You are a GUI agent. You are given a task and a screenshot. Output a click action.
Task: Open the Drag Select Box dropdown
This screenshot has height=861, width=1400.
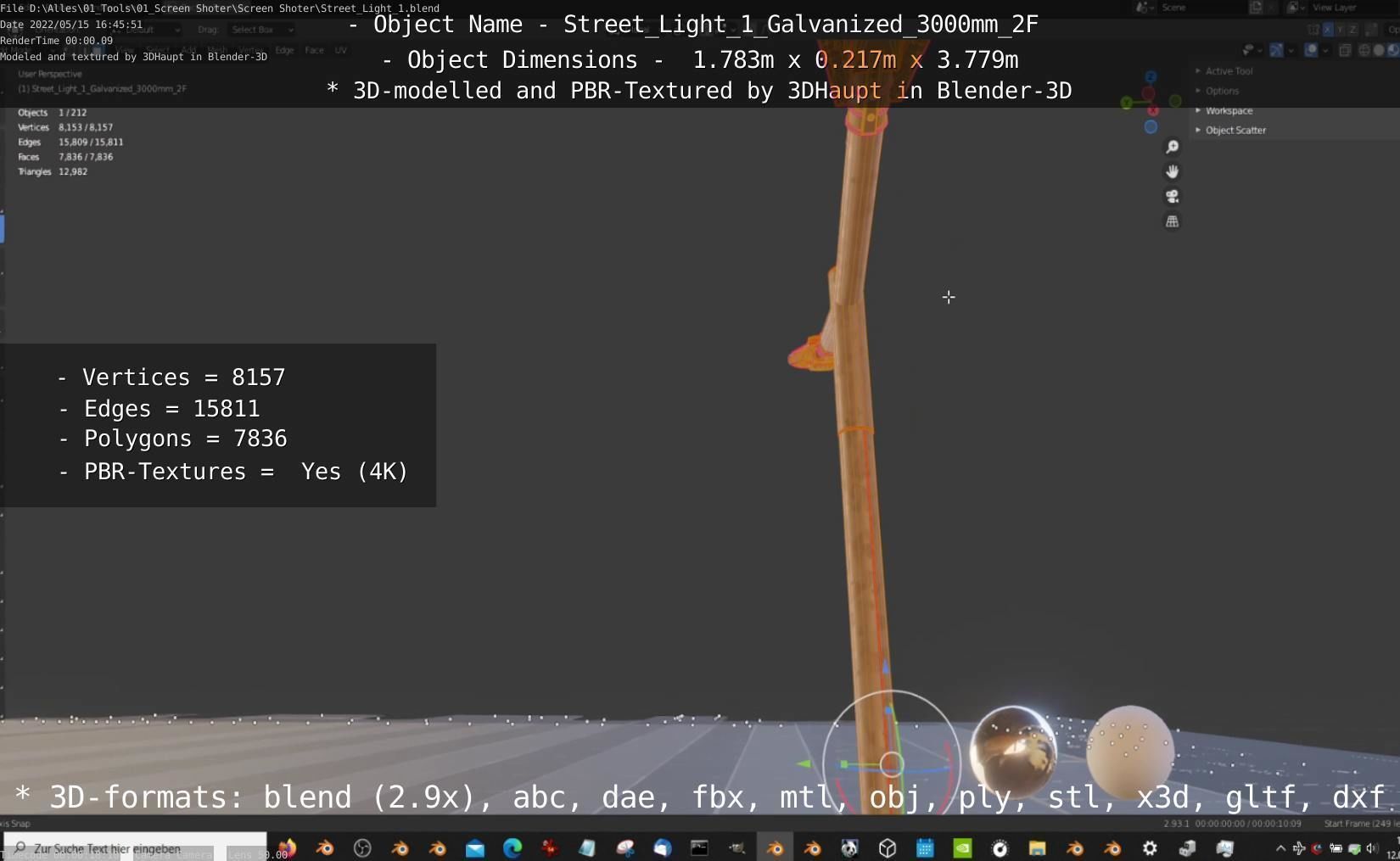click(x=262, y=30)
